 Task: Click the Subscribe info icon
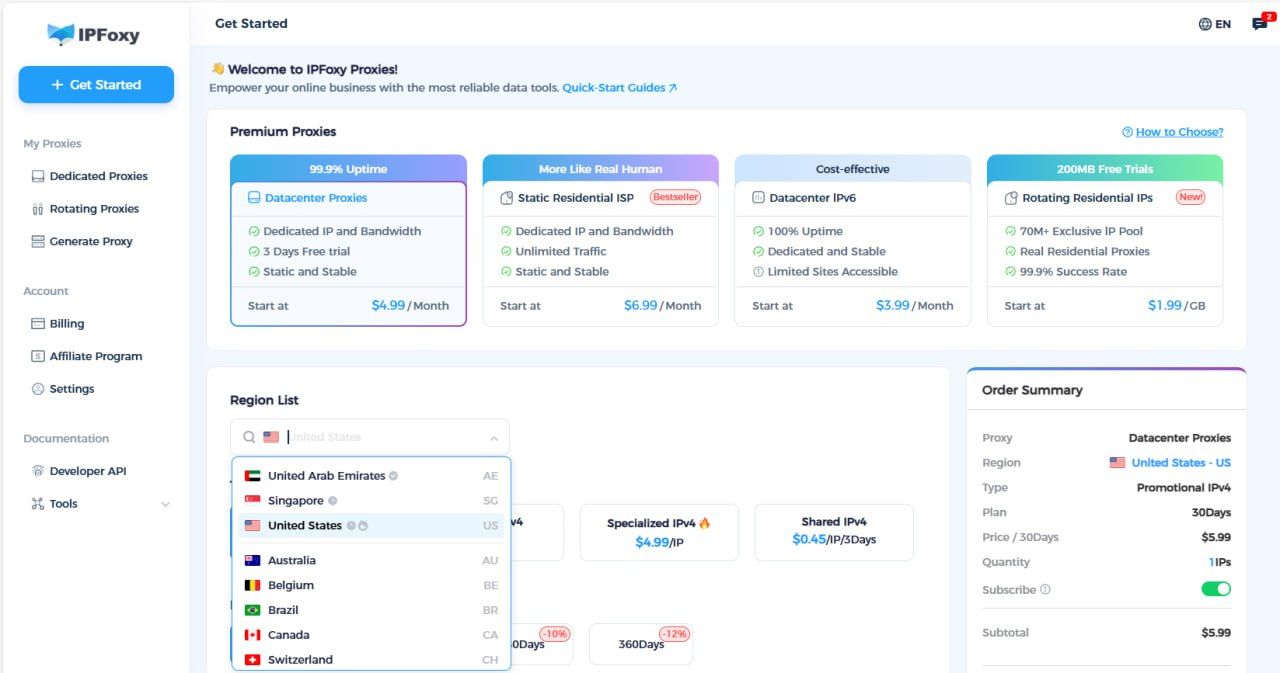click(1045, 589)
